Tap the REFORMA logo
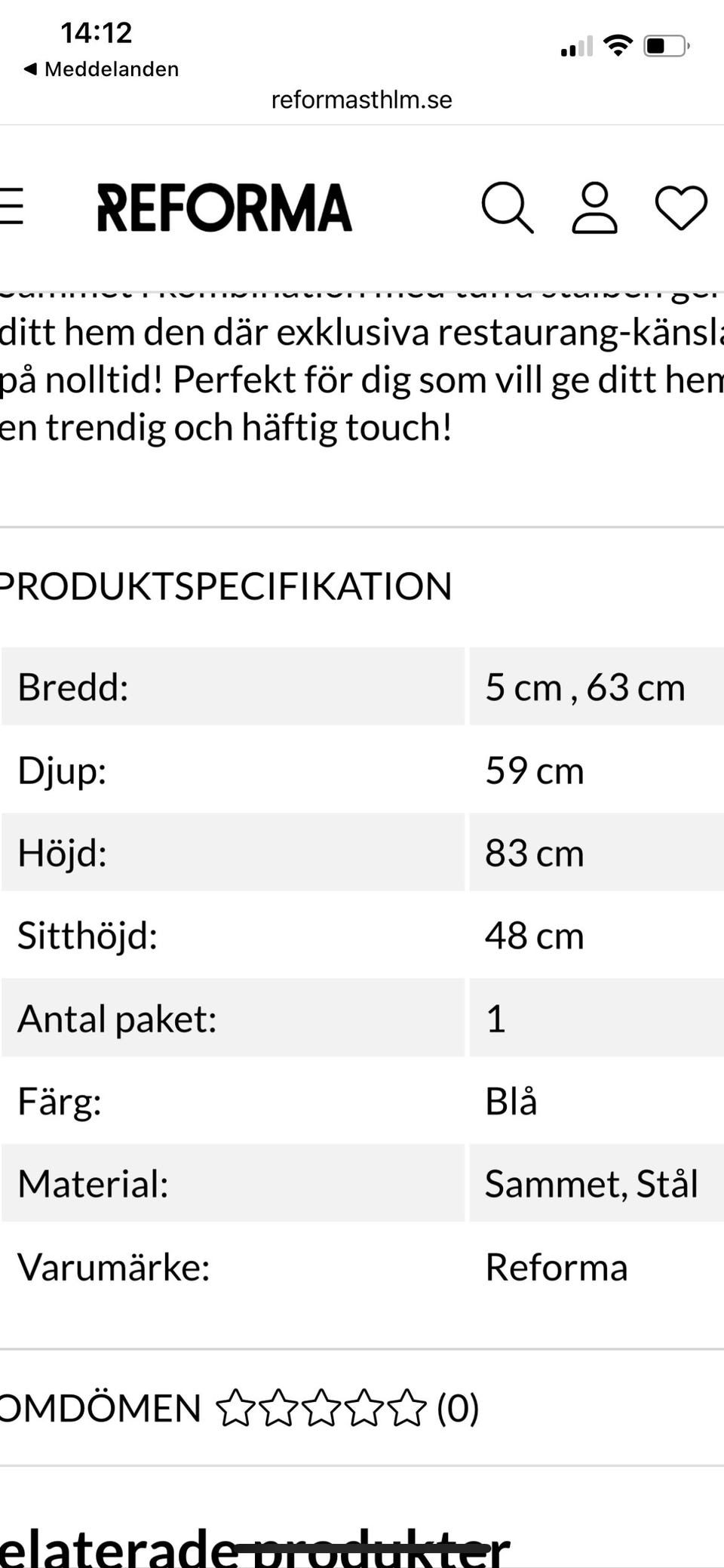This screenshot has height=1568, width=724. 224,208
